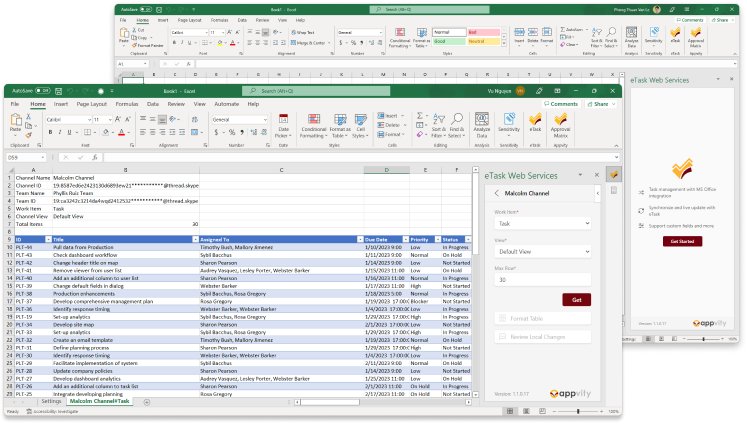The height and width of the screenshot is (424, 747).
Task: Click 'Check dashboard workflow' title cell
Action: (x=126, y=255)
